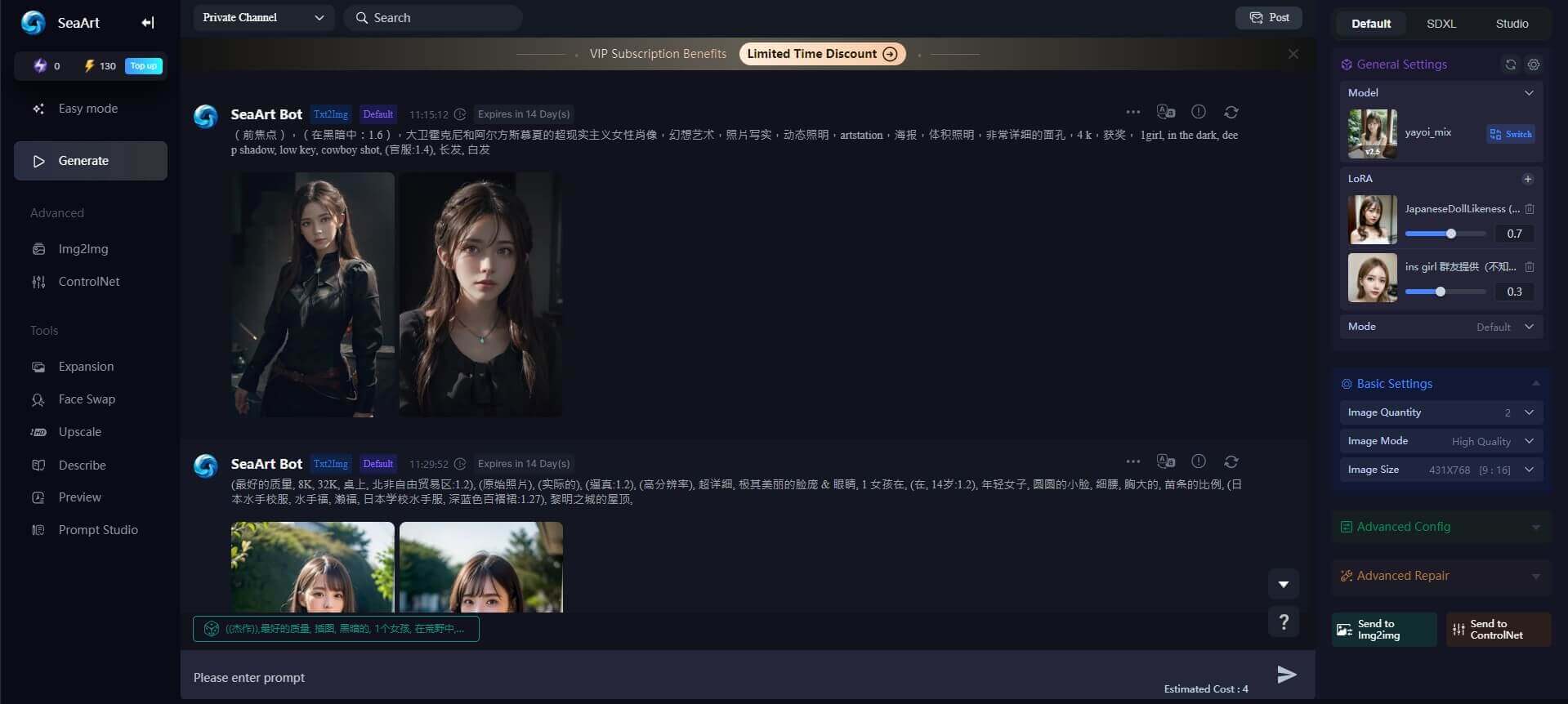Click the Txt2Img tag on the 11:15:12 post
This screenshot has height=704, width=1568.
click(x=331, y=114)
